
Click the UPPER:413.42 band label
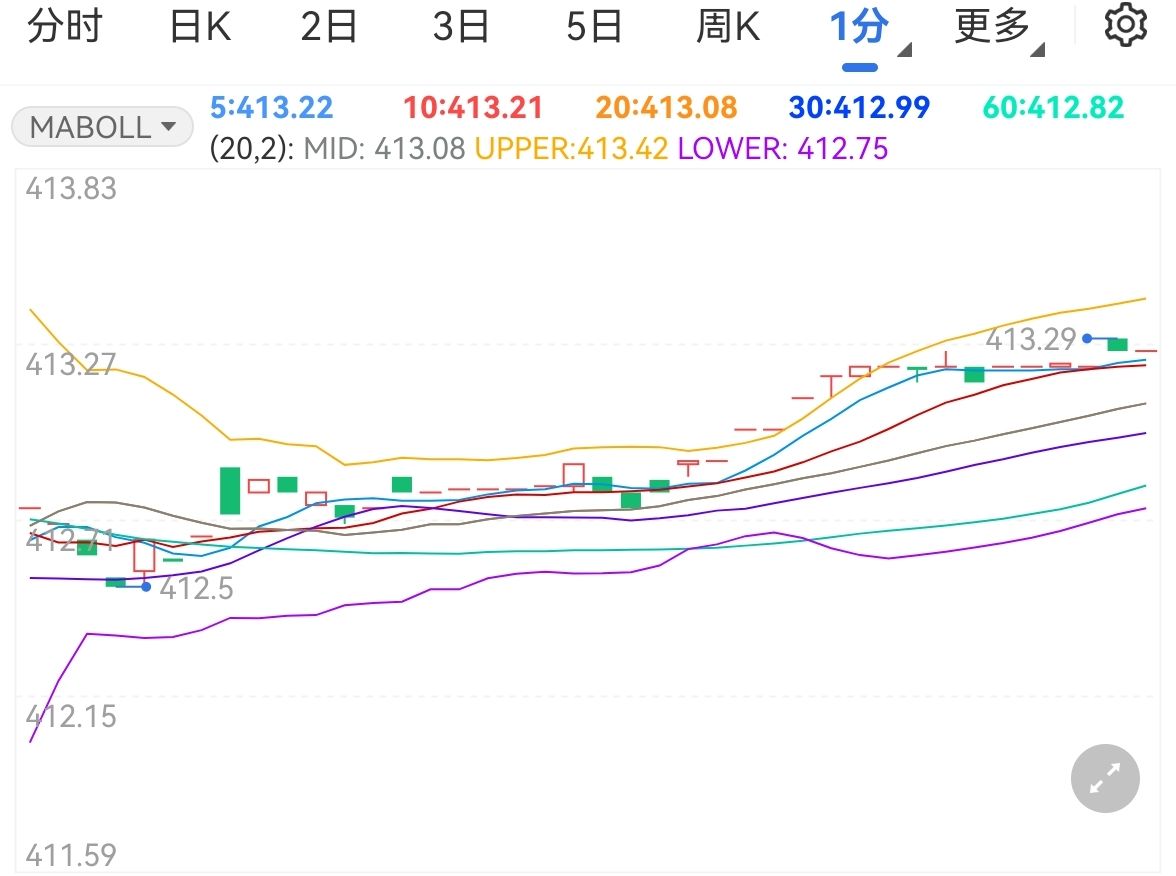(572, 148)
